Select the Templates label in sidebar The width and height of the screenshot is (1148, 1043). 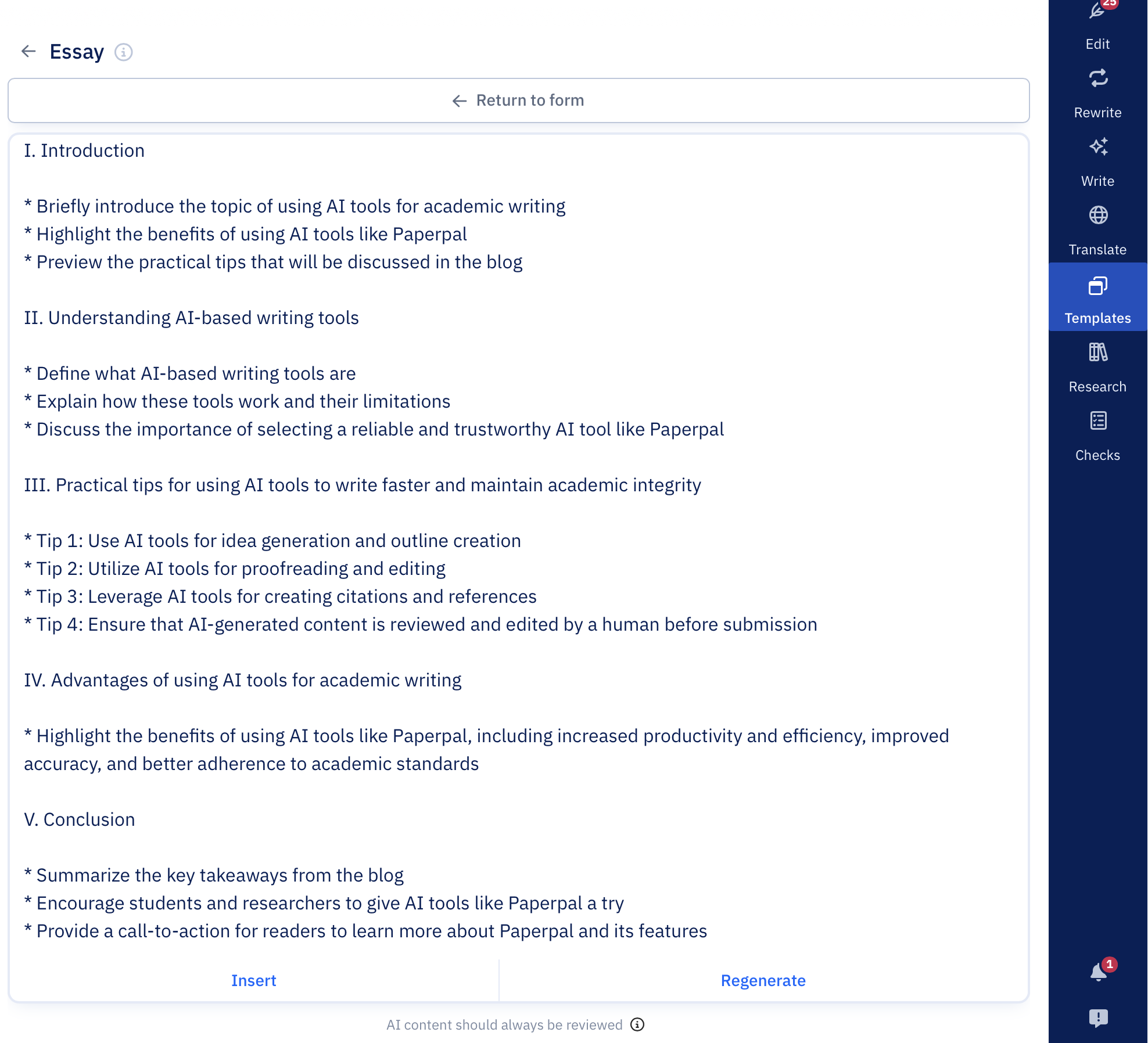click(x=1097, y=318)
